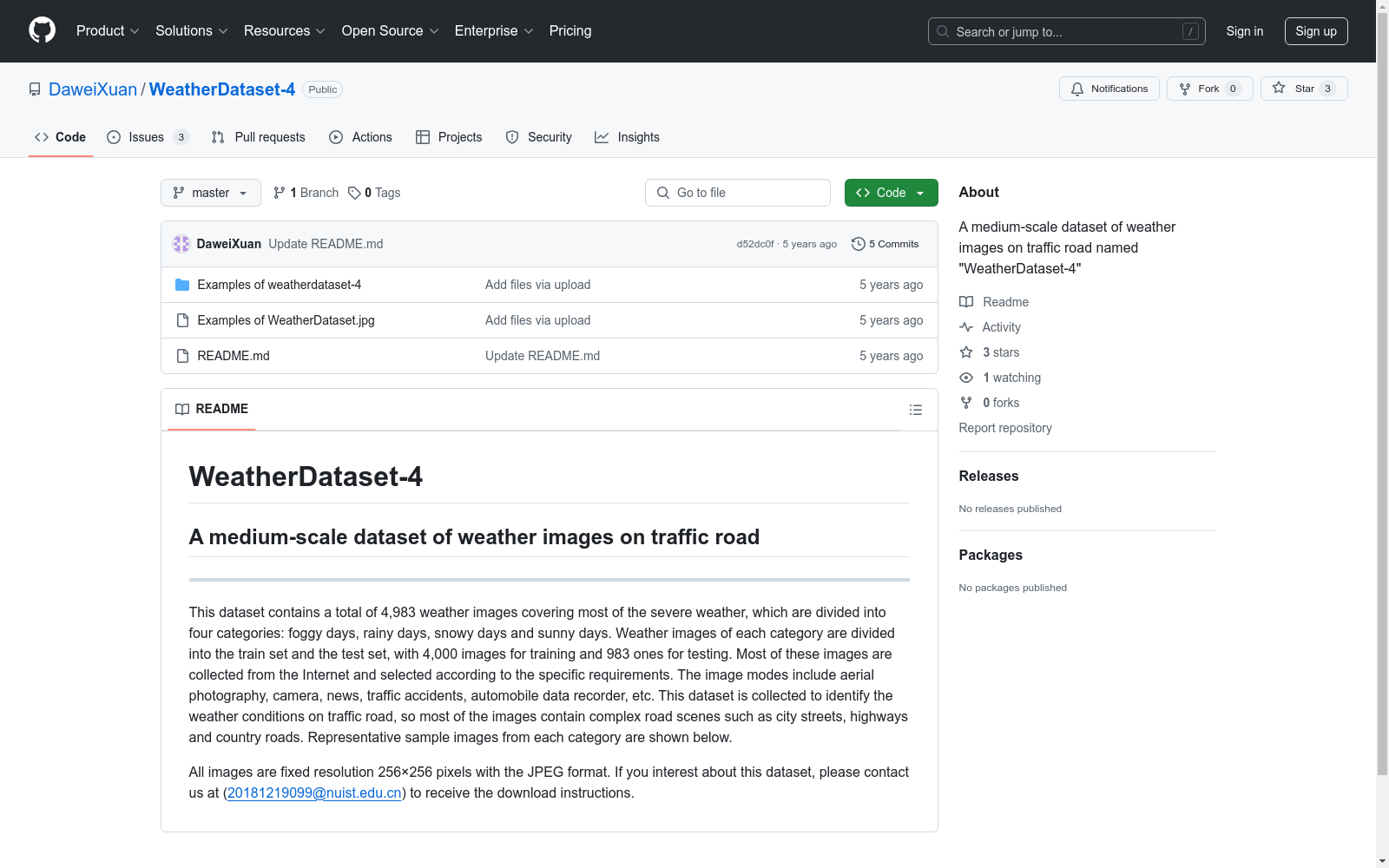Open the WeatherDataset-4 repository title link
Screen dimensions: 1389x868
tap(222, 89)
